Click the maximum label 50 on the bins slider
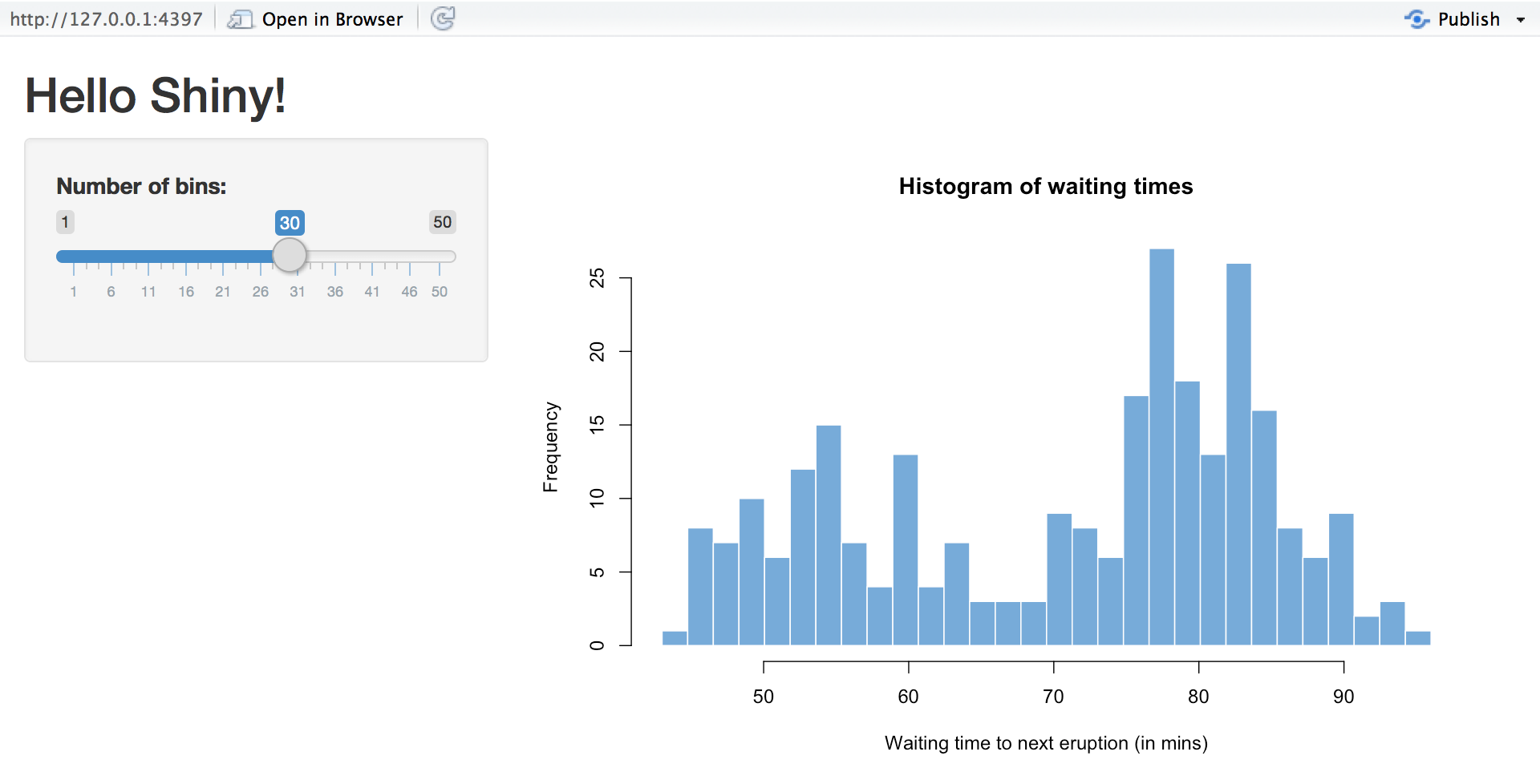 pos(442,222)
